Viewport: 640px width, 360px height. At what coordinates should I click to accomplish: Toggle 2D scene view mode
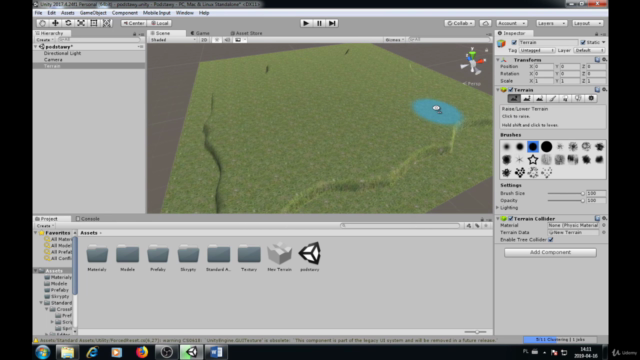204,40
